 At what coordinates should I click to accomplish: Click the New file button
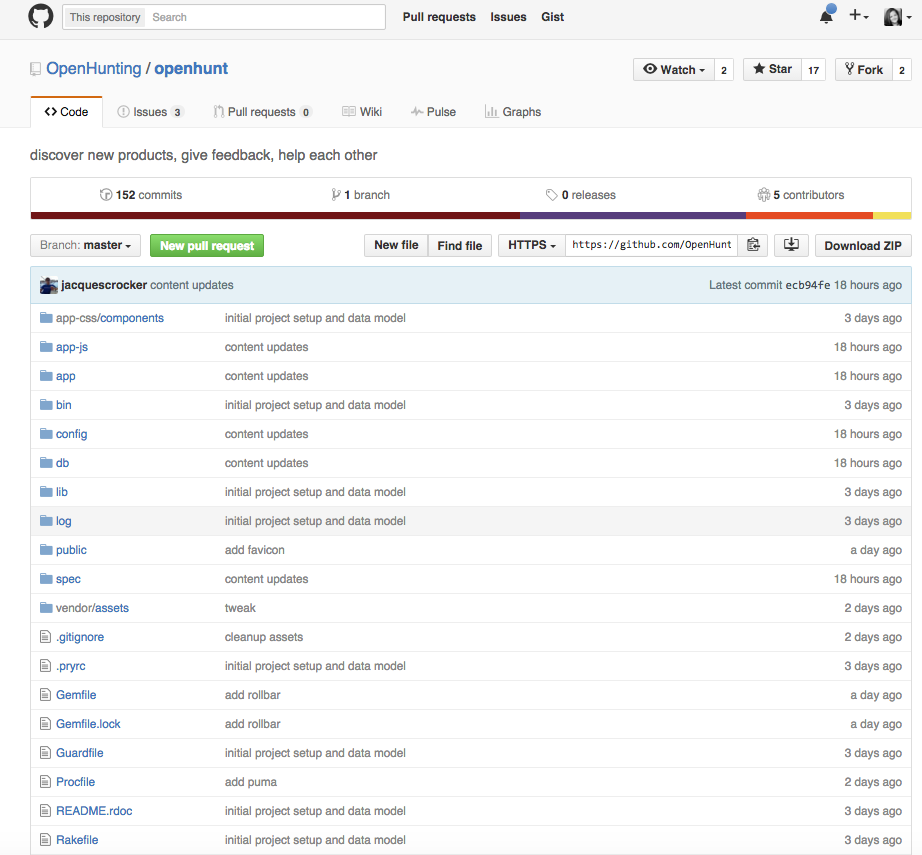coord(396,245)
